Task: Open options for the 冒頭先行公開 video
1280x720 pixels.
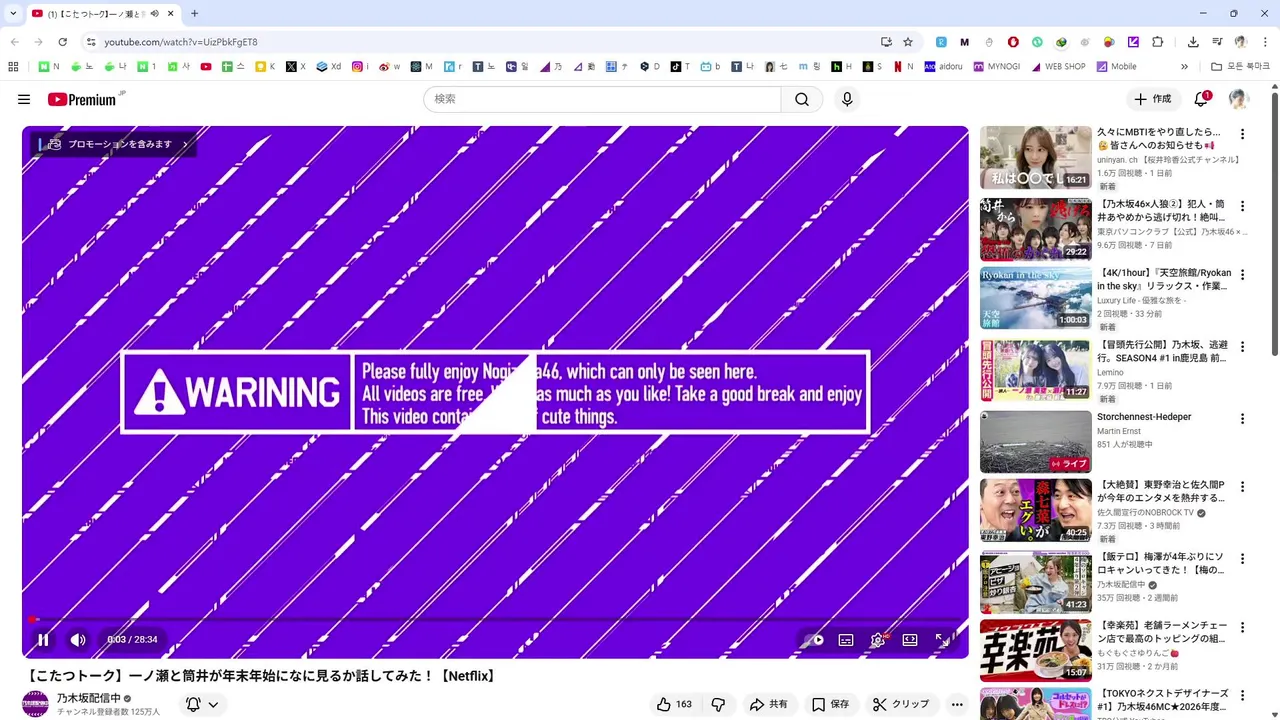Action: [x=1243, y=346]
